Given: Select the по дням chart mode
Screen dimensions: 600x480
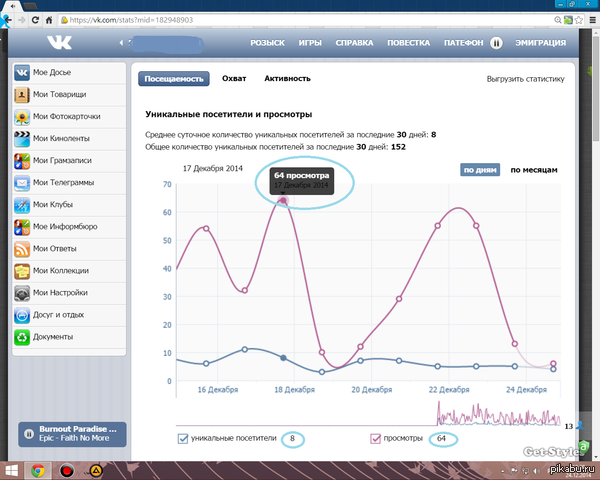Looking at the screenshot, I should 481,170.
